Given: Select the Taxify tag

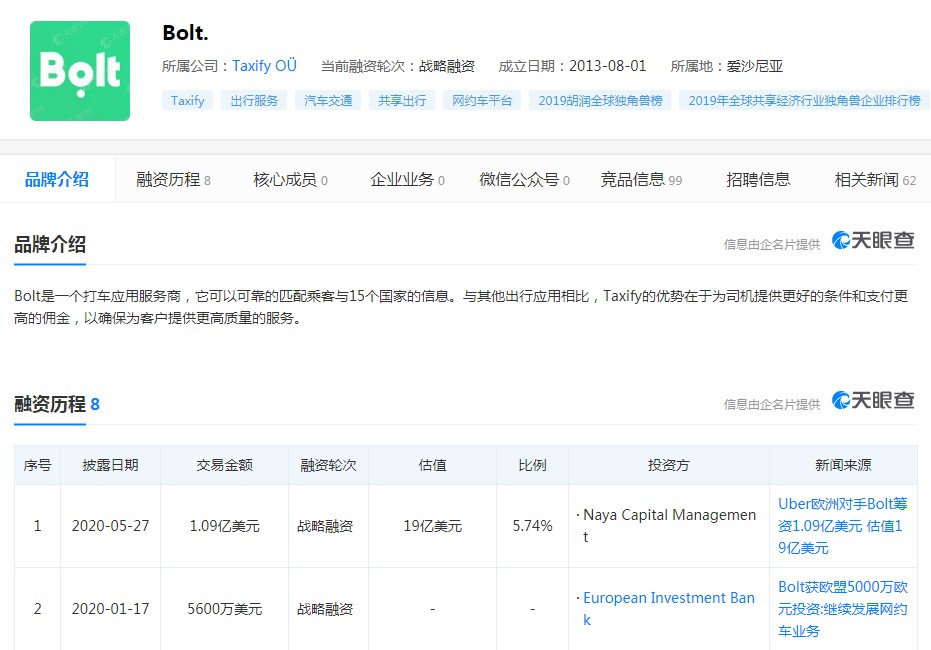Looking at the screenshot, I should tap(188, 100).
